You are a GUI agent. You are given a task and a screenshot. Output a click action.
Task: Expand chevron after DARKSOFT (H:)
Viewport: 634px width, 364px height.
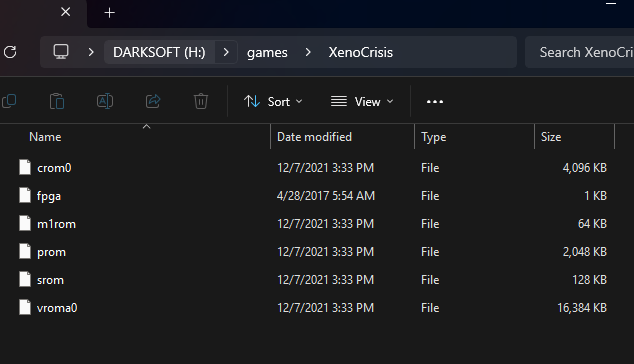(x=226, y=52)
